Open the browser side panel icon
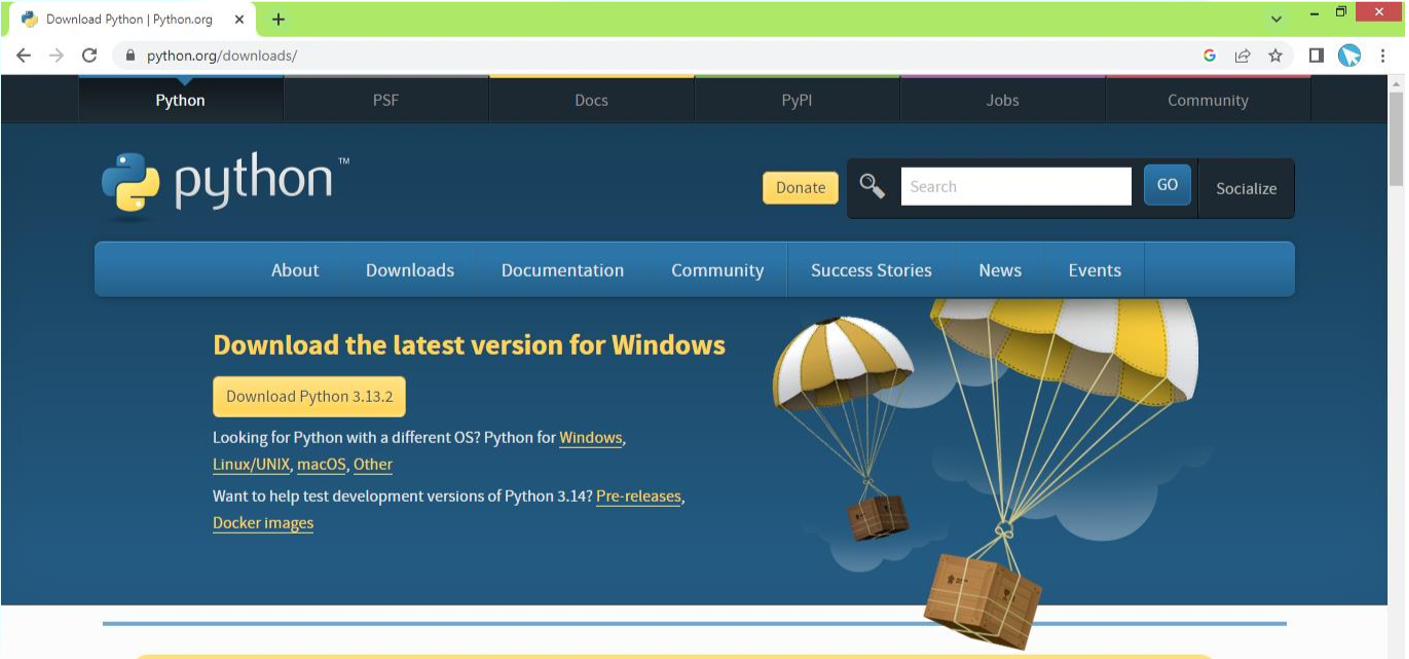The height and width of the screenshot is (659, 1409). pos(1316,56)
